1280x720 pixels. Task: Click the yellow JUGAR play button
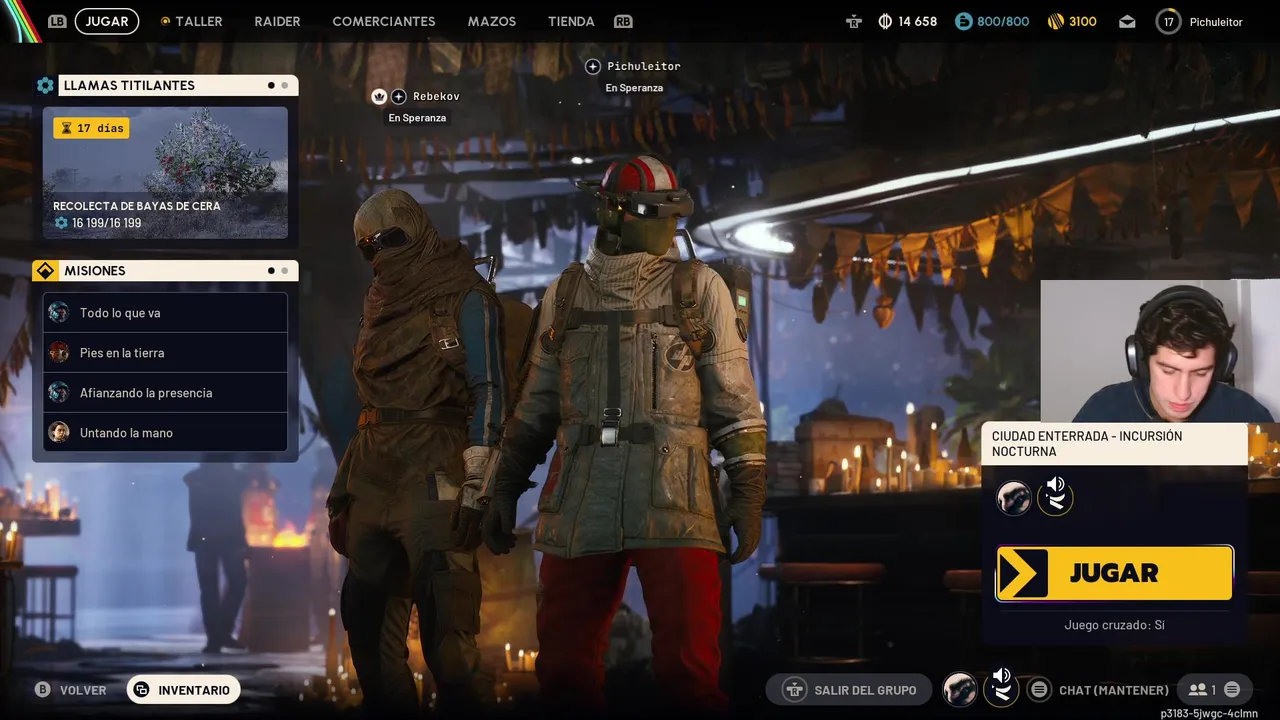pyautogui.click(x=1114, y=573)
